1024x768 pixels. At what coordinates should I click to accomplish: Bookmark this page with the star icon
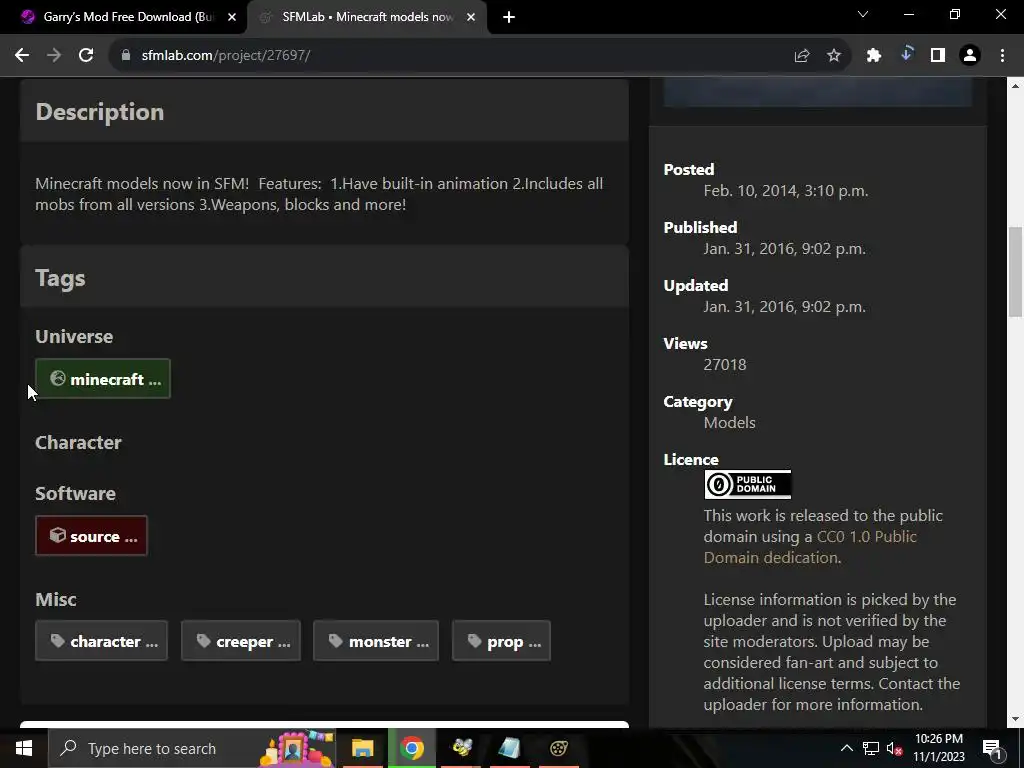point(834,56)
